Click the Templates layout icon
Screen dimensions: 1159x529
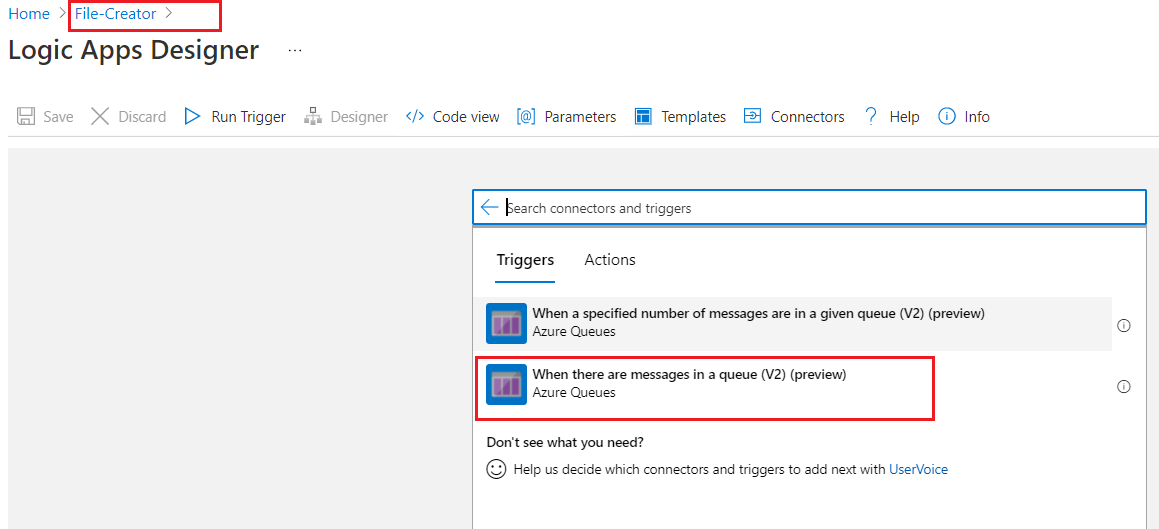[x=643, y=117]
